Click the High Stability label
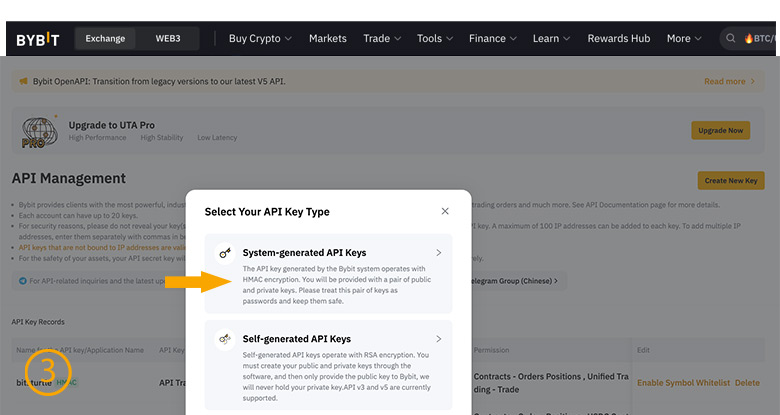Screen dimensions: 780x415 point(162,137)
